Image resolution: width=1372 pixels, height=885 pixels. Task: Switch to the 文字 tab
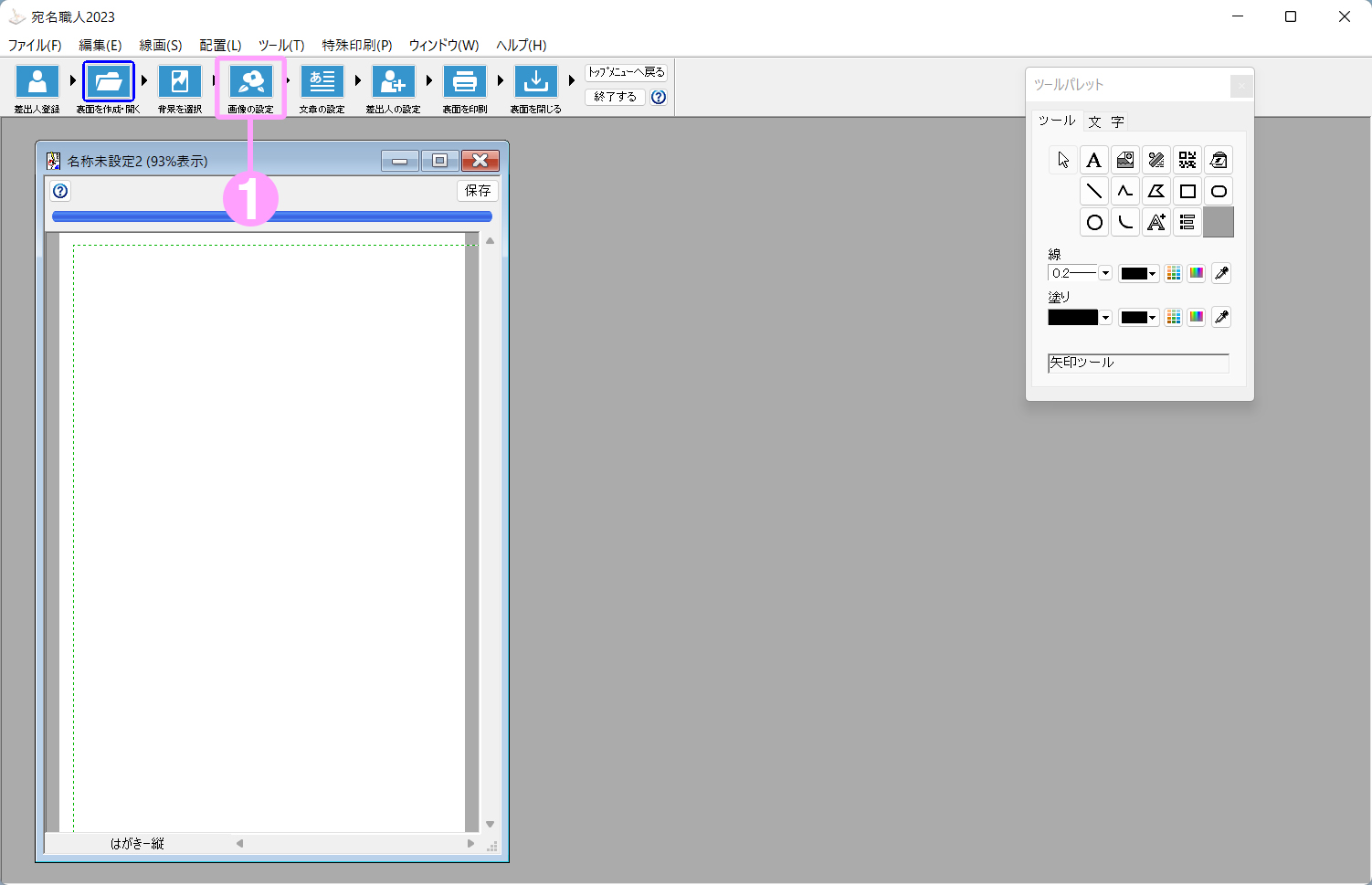(1106, 121)
